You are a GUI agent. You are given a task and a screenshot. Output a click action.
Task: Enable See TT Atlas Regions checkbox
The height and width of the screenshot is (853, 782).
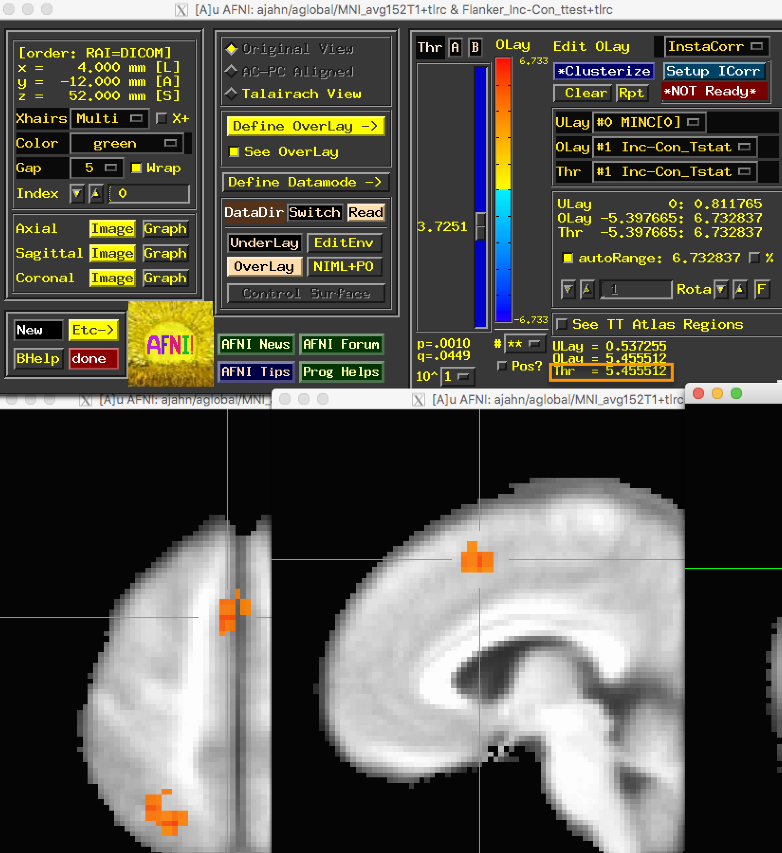click(x=562, y=324)
